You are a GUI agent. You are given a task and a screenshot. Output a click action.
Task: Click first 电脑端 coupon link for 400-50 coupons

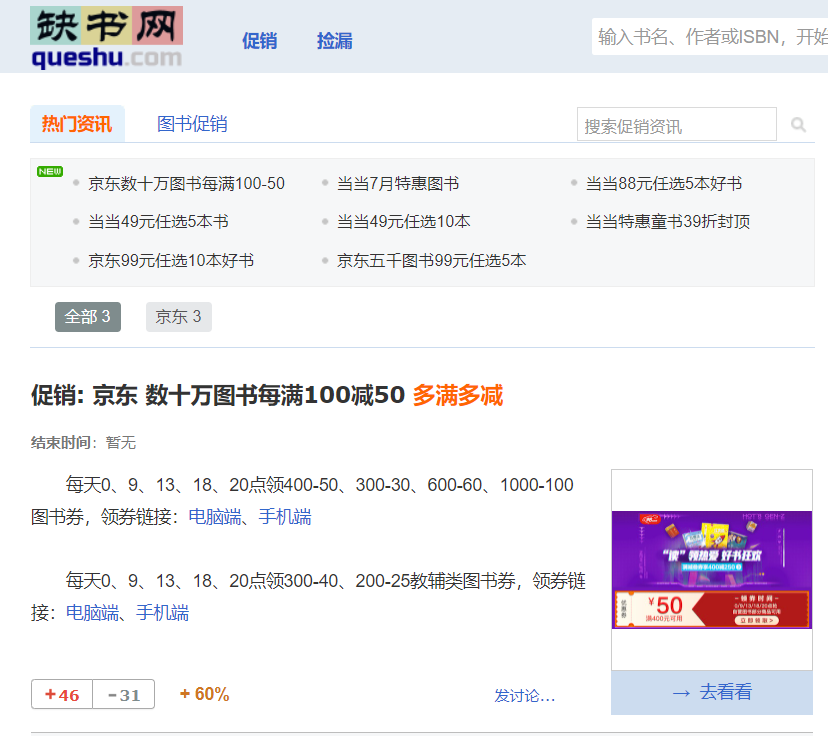[x=215, y=517]
